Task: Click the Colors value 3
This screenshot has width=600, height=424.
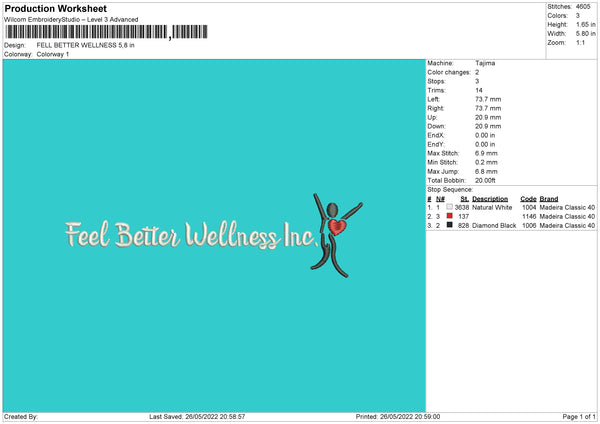Action: tap(577, 16)
